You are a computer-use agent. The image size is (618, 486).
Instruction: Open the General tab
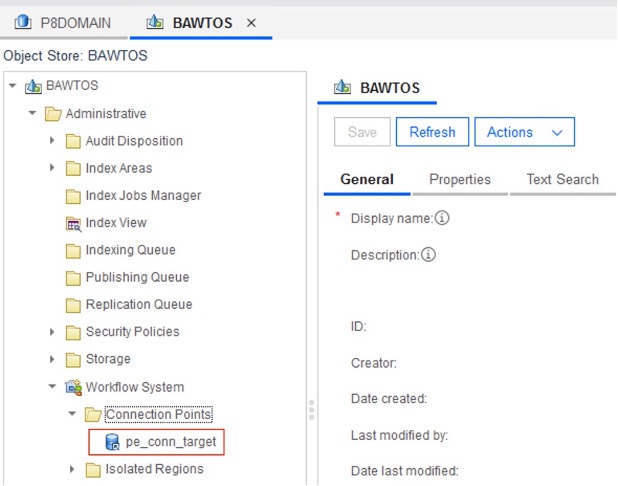[367, 179]
